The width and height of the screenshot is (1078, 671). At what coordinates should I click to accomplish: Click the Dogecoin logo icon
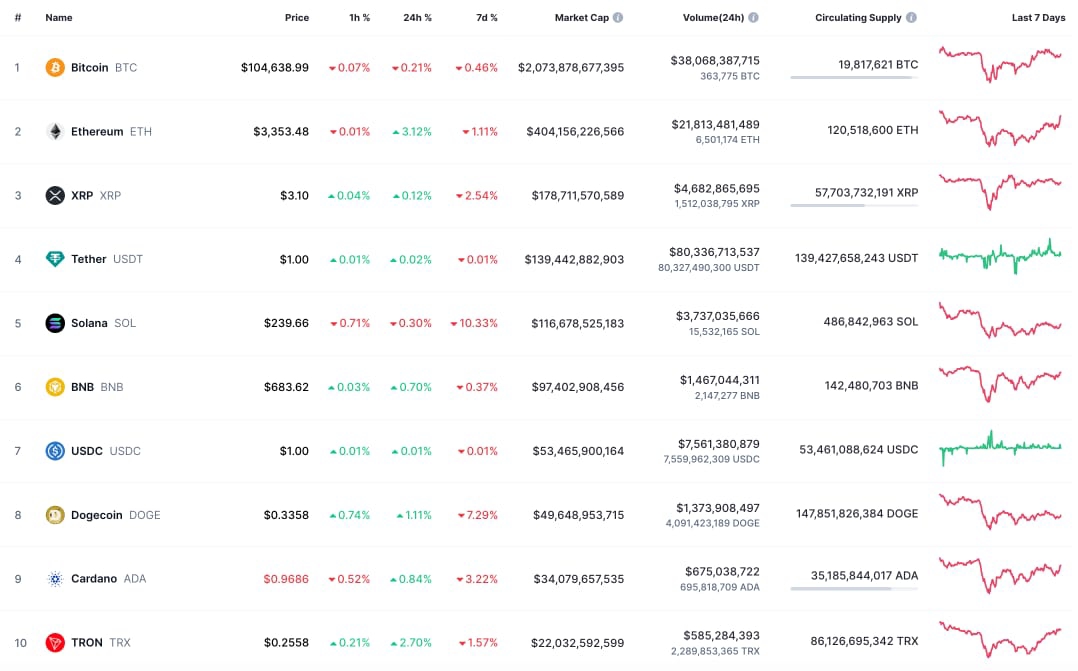[55, 515]
